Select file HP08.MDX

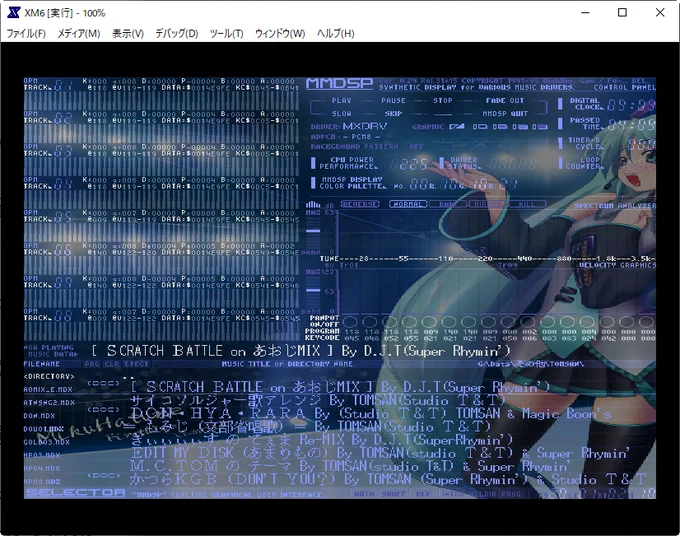[x=42, y=481]
